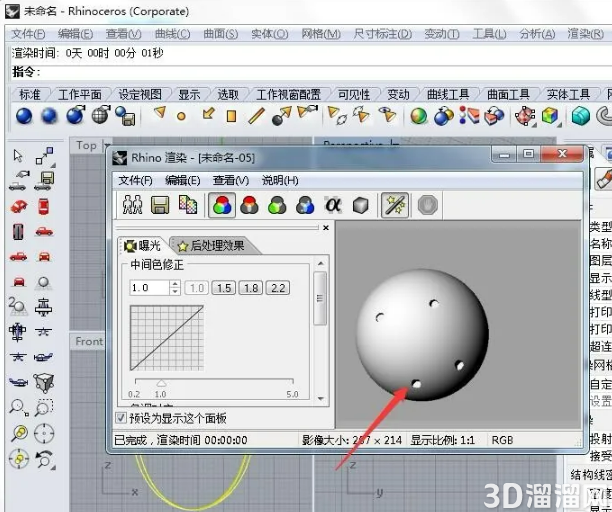Open the Top viewport dropdown arrow
Viewport: 612px width, 512px height.
coord(107,146)
